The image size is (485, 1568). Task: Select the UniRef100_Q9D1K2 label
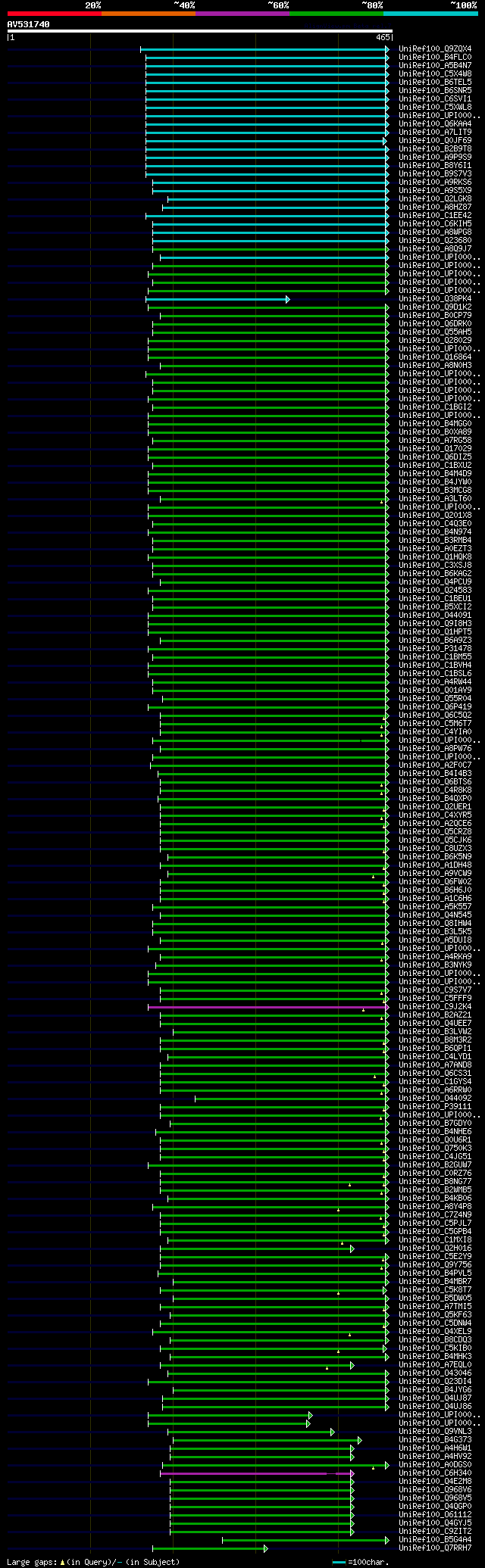435,307
